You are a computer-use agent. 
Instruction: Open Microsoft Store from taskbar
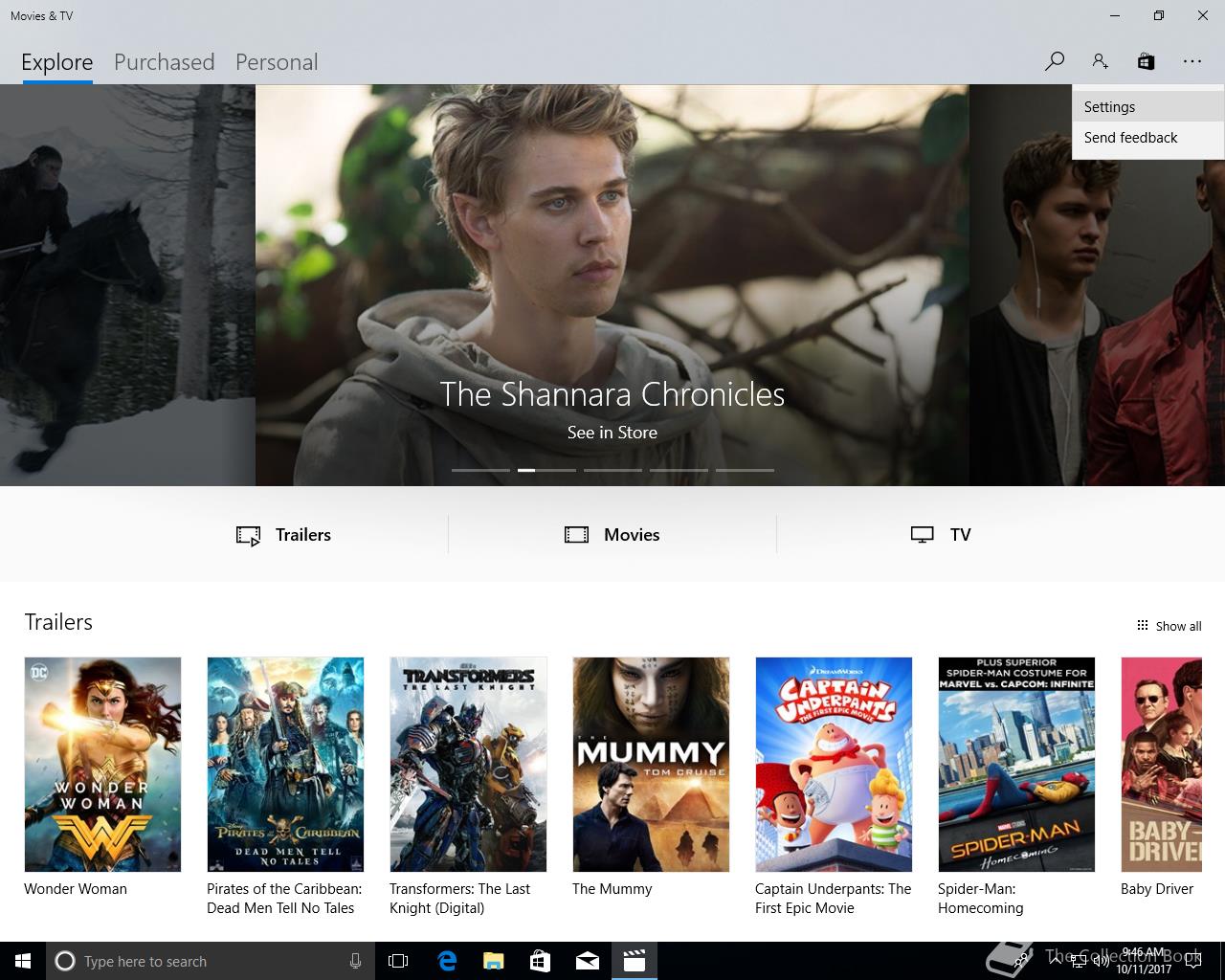[540, 961]
